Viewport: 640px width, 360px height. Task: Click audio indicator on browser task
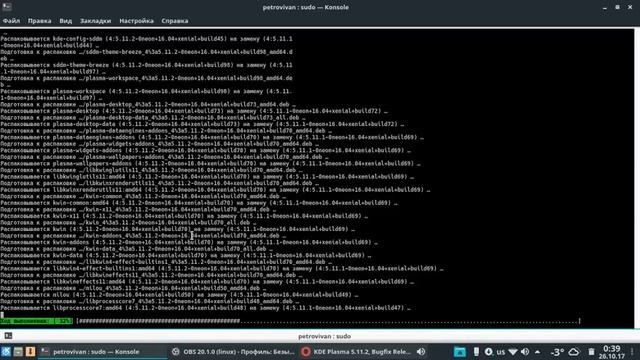pos(421,352)
